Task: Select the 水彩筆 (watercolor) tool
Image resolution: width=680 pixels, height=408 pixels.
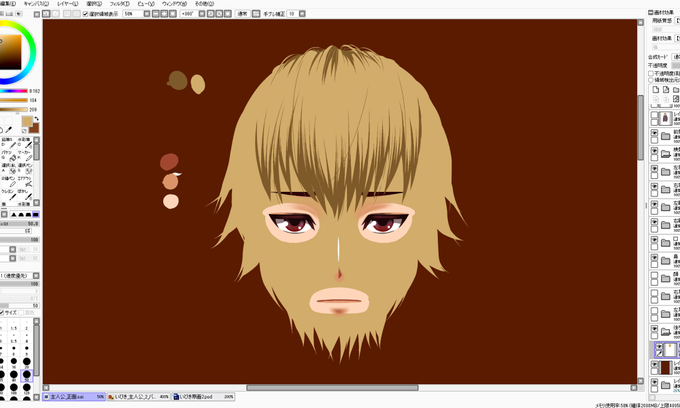Action: tap(25, 143)
